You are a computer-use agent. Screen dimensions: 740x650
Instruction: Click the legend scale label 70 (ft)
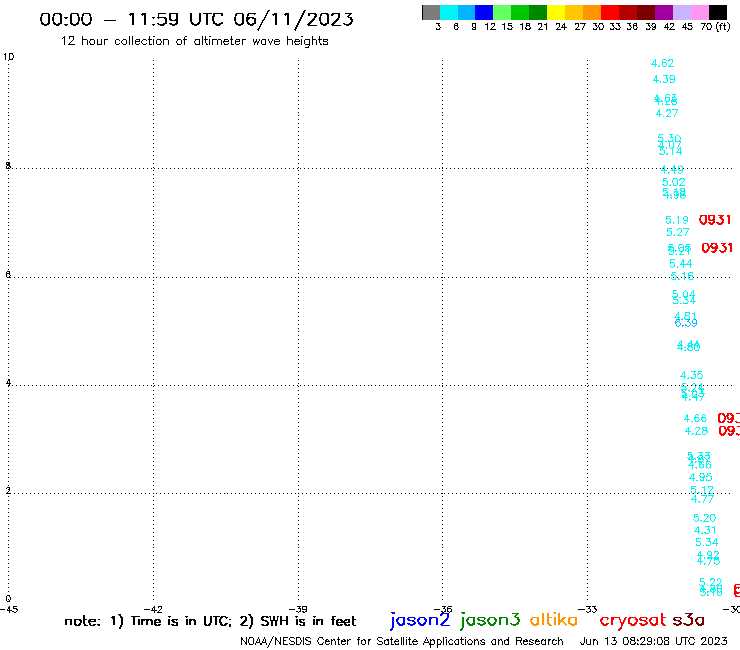tap(715, 27)
